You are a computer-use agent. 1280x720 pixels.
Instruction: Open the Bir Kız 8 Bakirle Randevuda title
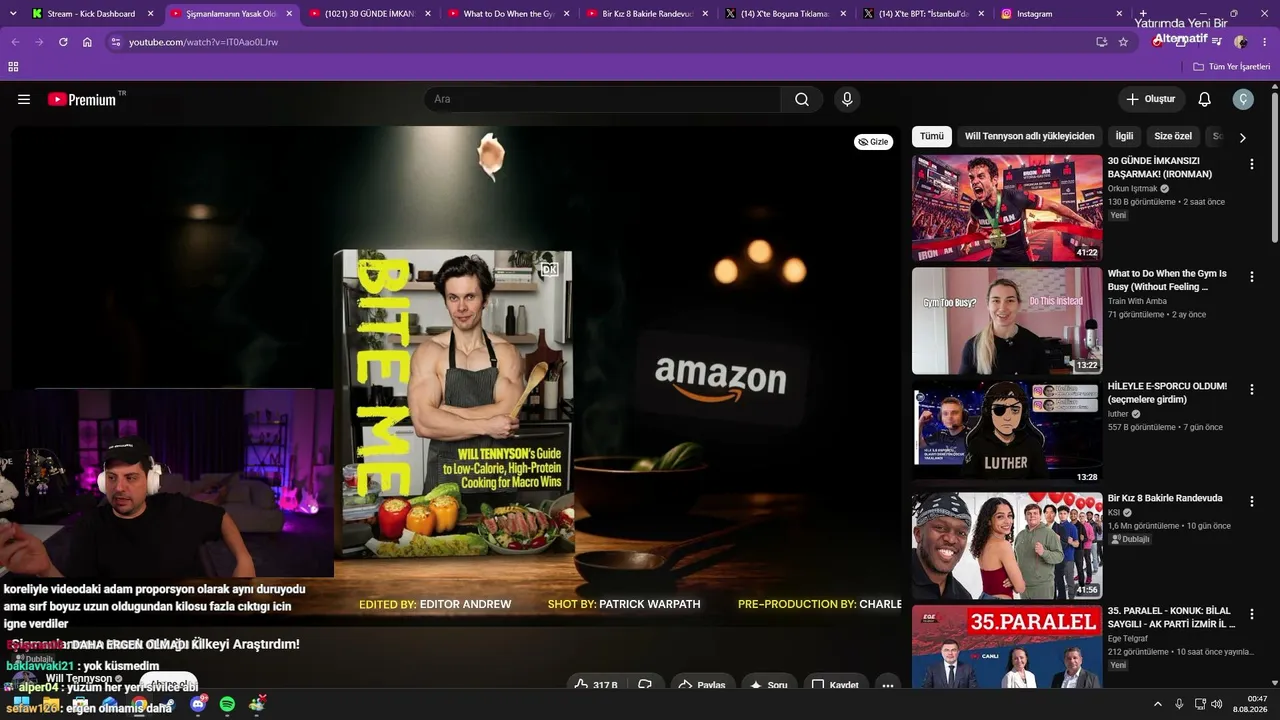coord(1165,498)
